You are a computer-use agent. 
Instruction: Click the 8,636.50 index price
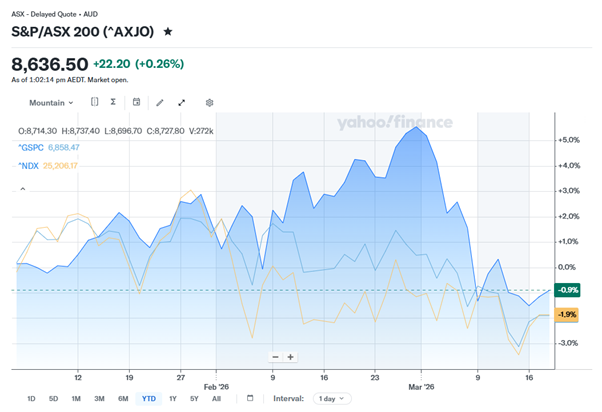(50, 64)
